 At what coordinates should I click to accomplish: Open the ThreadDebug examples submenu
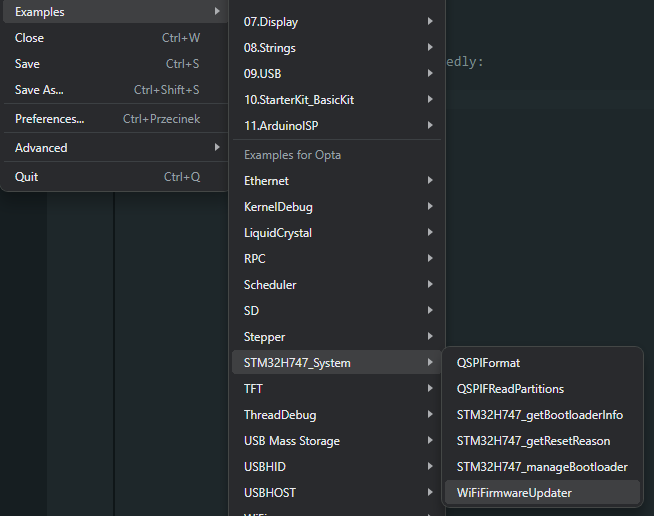pos(337,415)
